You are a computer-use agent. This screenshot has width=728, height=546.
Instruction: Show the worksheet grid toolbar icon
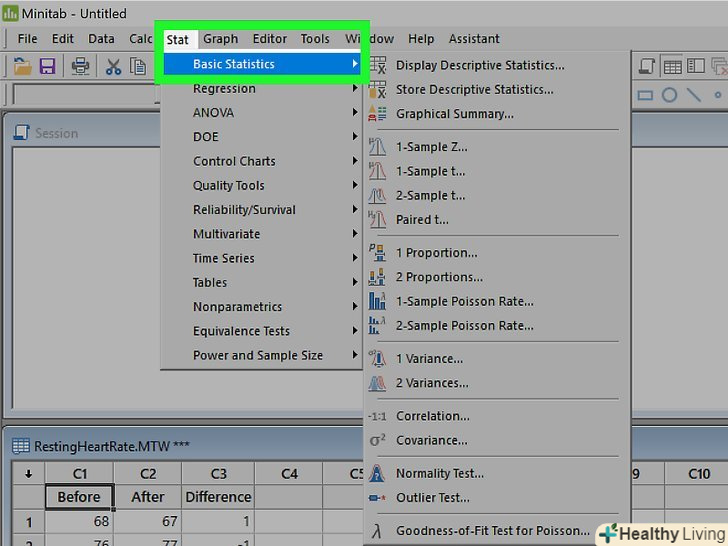click(672, 66)
